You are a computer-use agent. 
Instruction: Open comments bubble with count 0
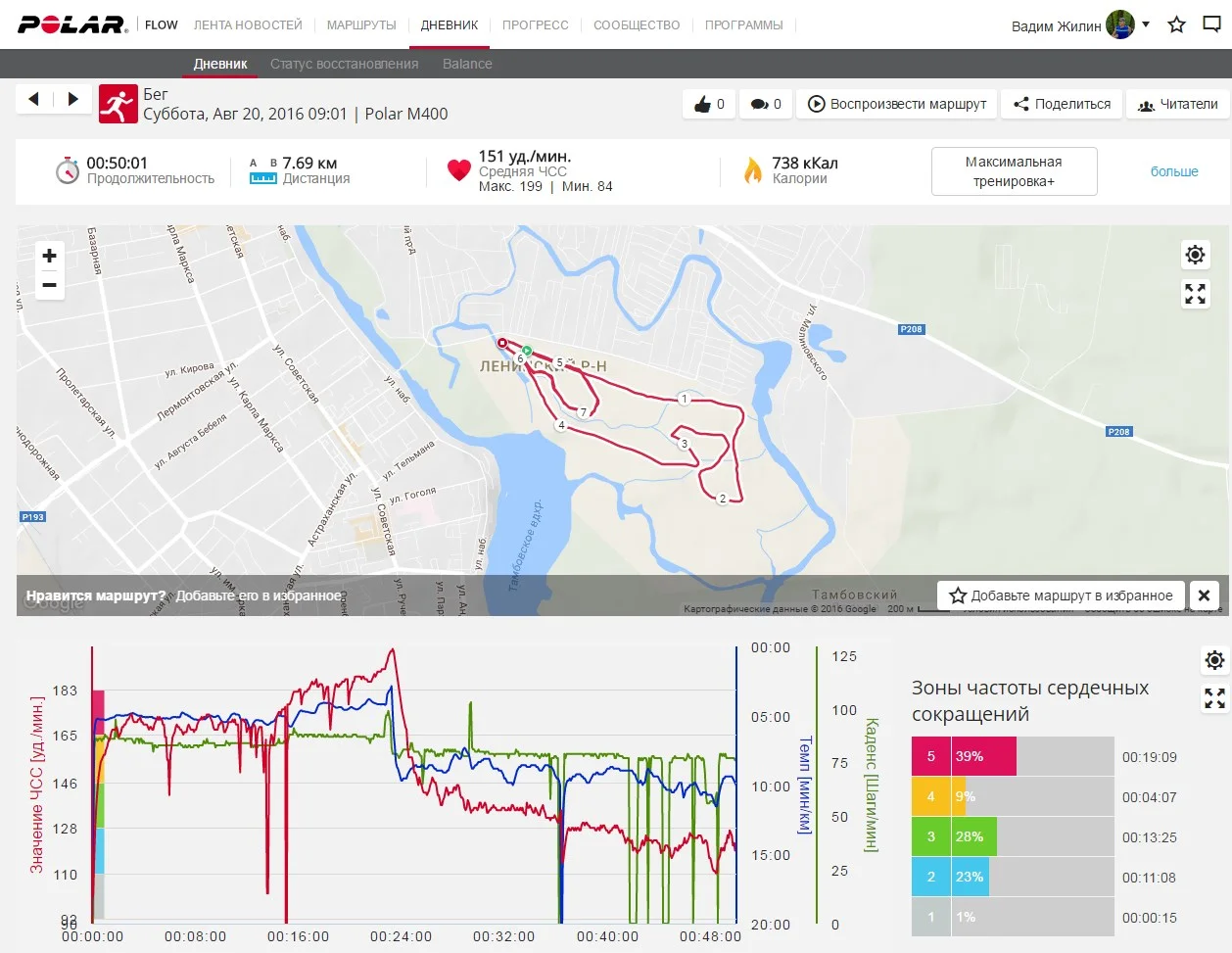pos(766,104)
